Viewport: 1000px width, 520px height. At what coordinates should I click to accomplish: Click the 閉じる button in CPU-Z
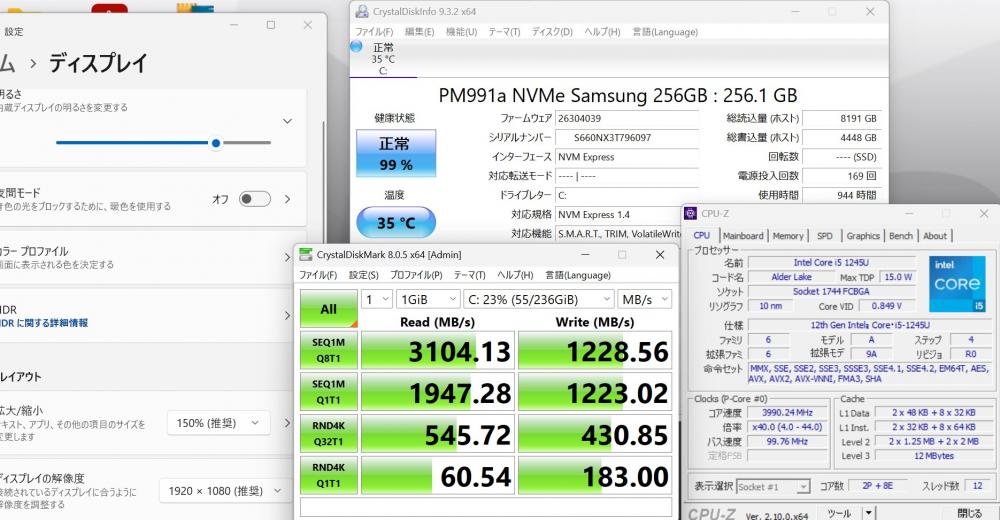969,513
